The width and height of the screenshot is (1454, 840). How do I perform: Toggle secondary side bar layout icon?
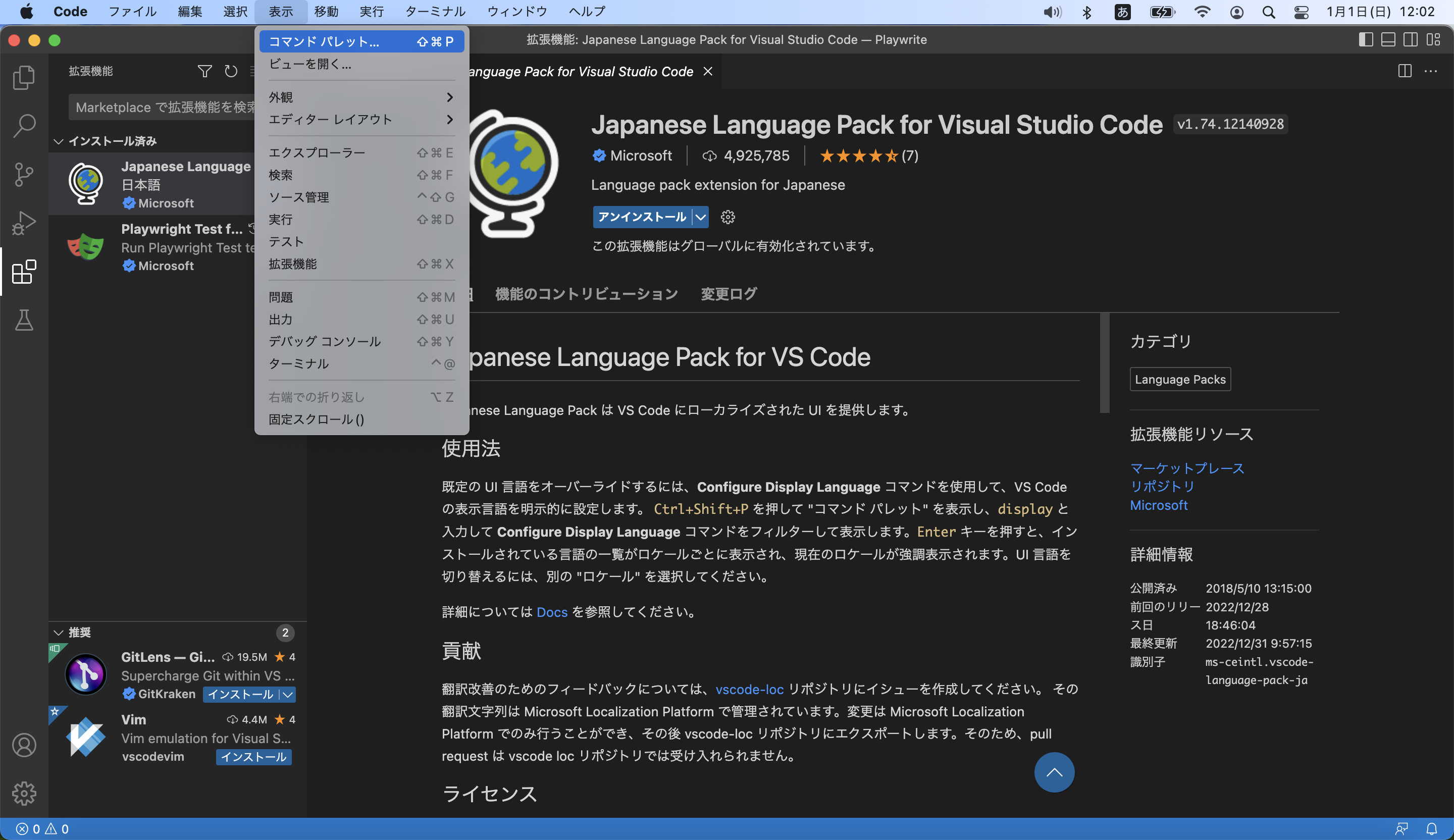click(1411, 39)
